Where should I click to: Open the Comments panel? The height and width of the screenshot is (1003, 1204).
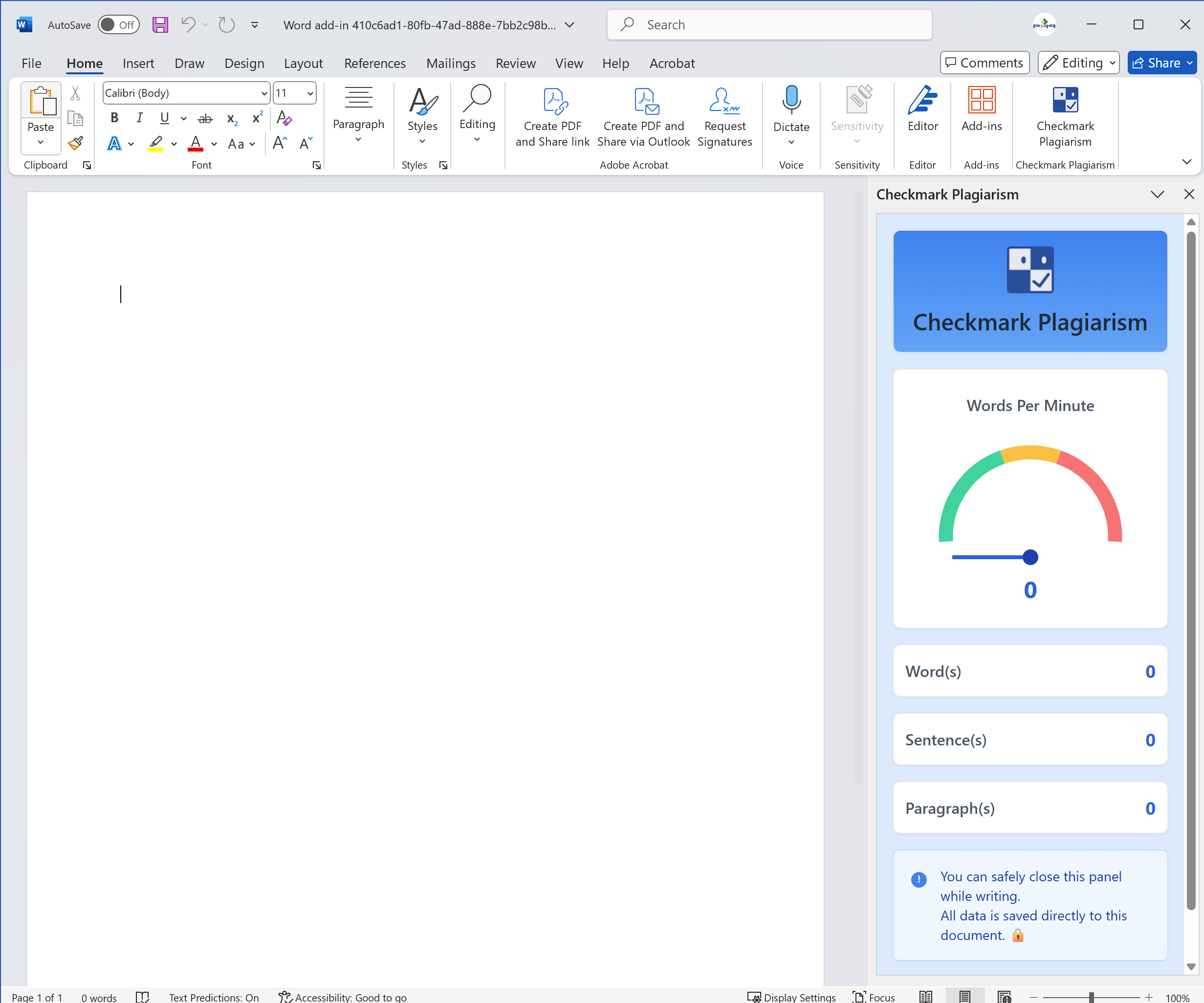(x=984, y=63)
